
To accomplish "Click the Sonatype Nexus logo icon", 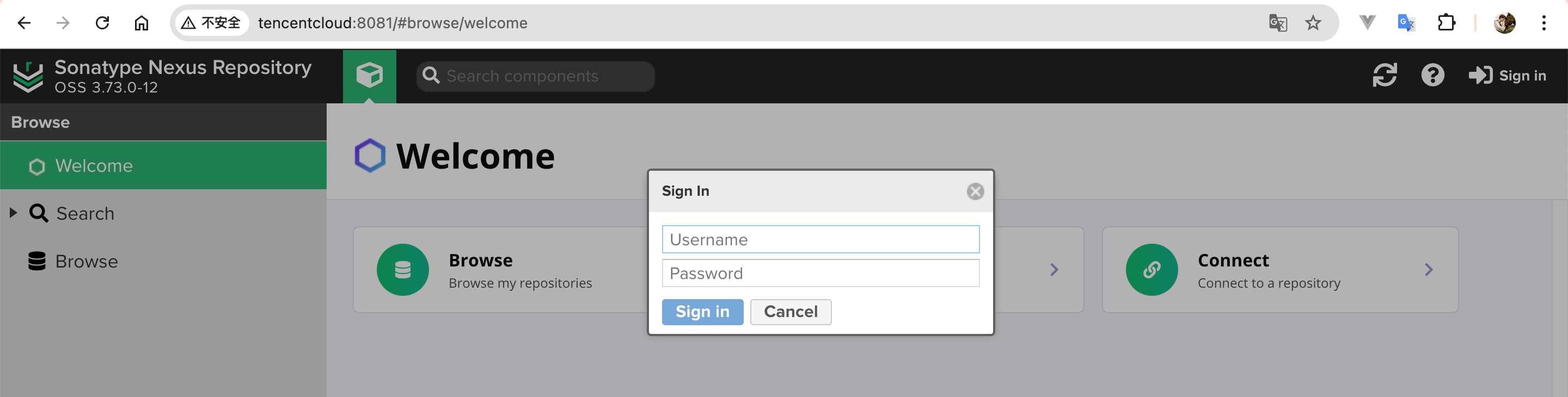I will pos(28,77).
